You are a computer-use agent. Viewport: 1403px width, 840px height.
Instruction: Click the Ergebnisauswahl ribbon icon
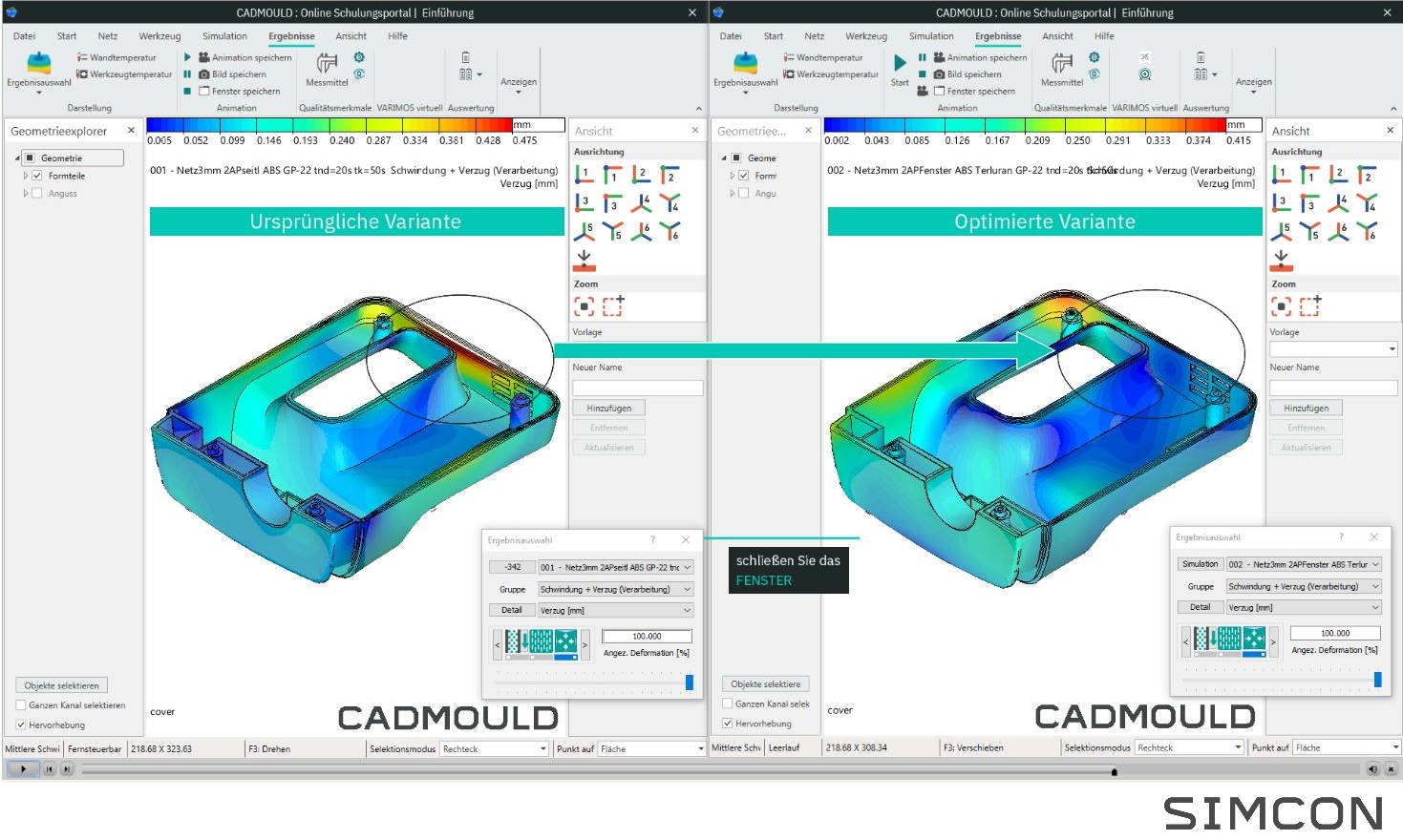(38, 67)
